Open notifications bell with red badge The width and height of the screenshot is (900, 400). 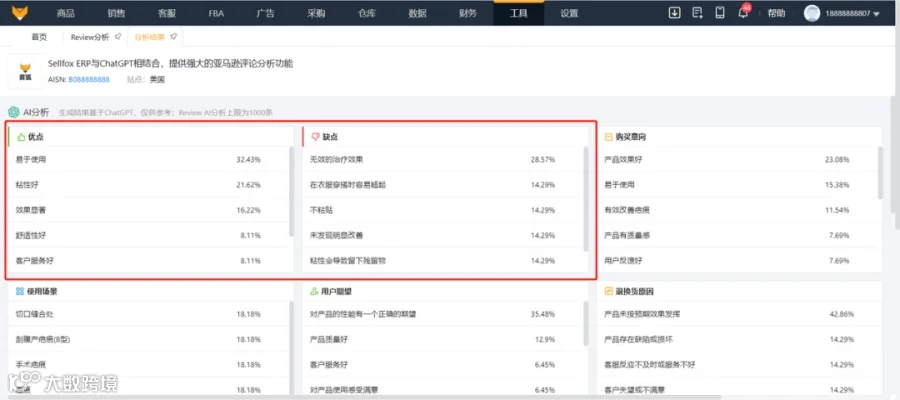click(743, 12)
